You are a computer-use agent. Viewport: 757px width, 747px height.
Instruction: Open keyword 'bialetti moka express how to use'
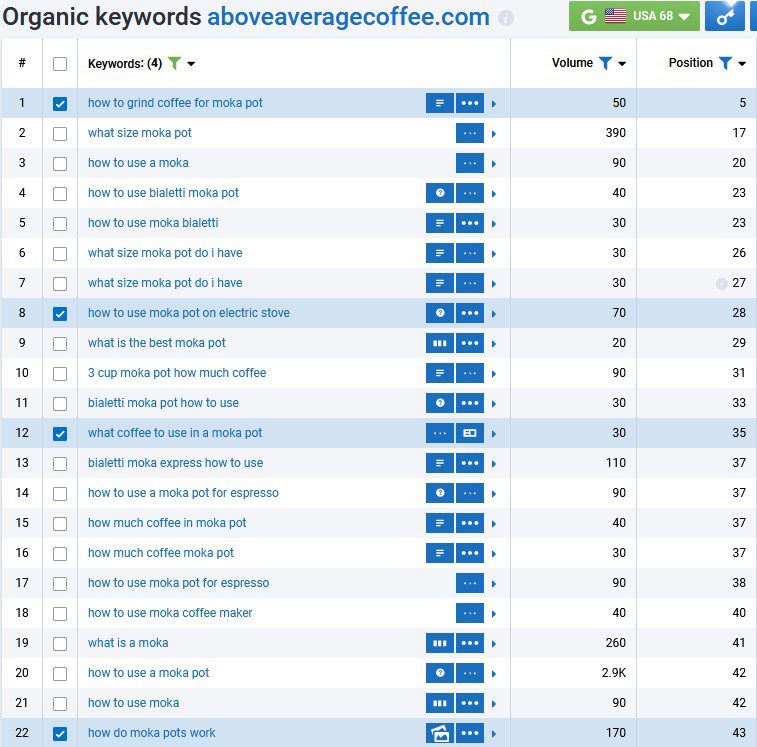pyautogui.click(x=175, y=463)
